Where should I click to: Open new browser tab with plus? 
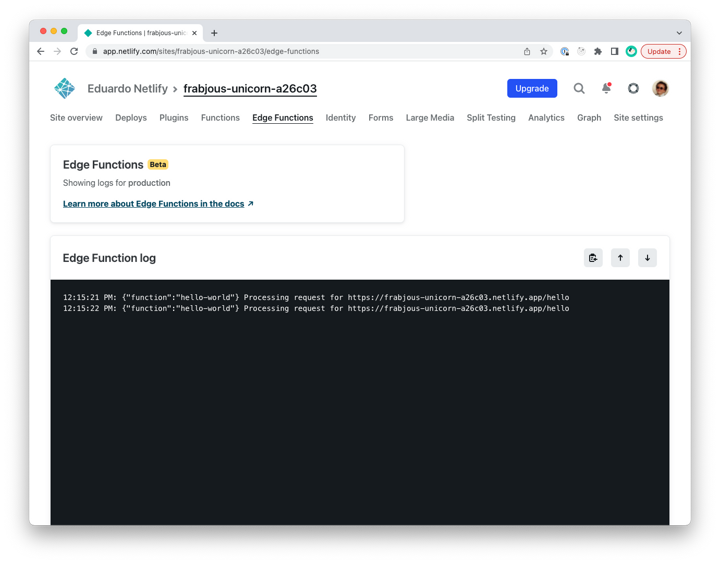214,33
